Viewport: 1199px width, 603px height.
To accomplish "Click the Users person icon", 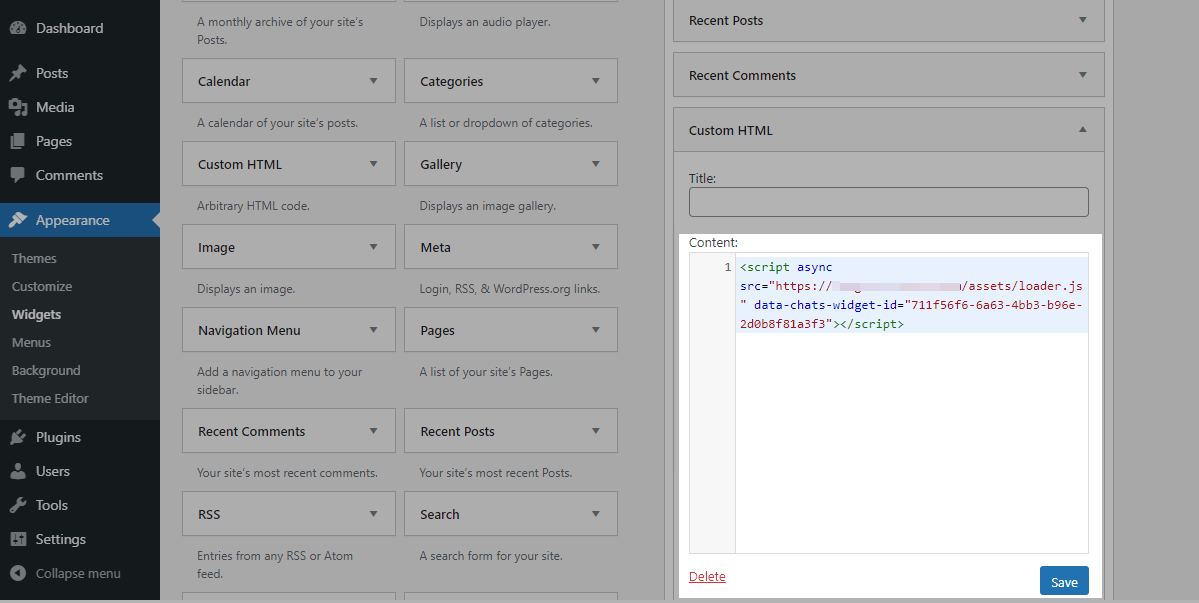I will 18,471.
